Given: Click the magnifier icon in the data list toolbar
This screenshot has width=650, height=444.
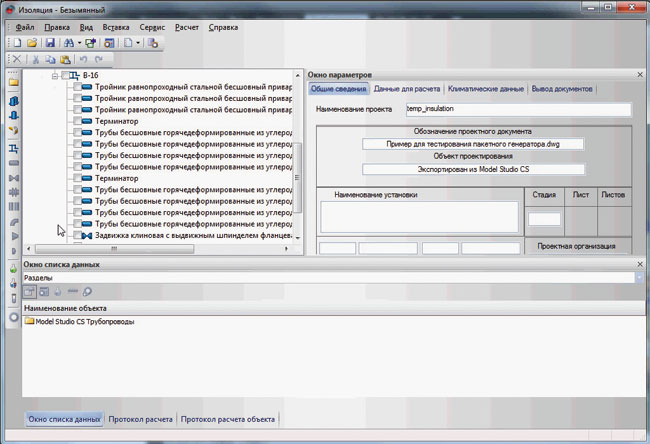Looking at the screenshot, I should pos(88,291).
